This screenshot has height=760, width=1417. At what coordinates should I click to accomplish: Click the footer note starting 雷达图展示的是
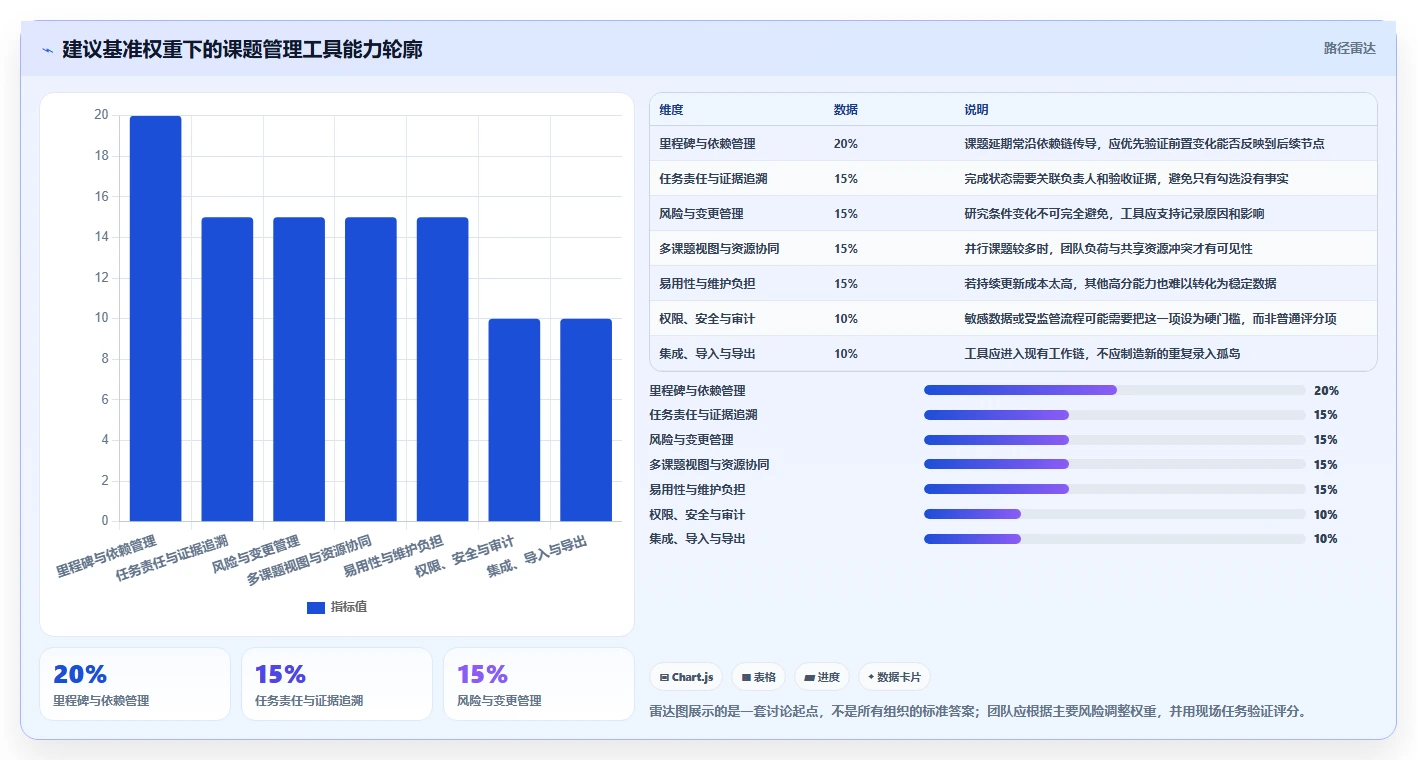(978, 711)
